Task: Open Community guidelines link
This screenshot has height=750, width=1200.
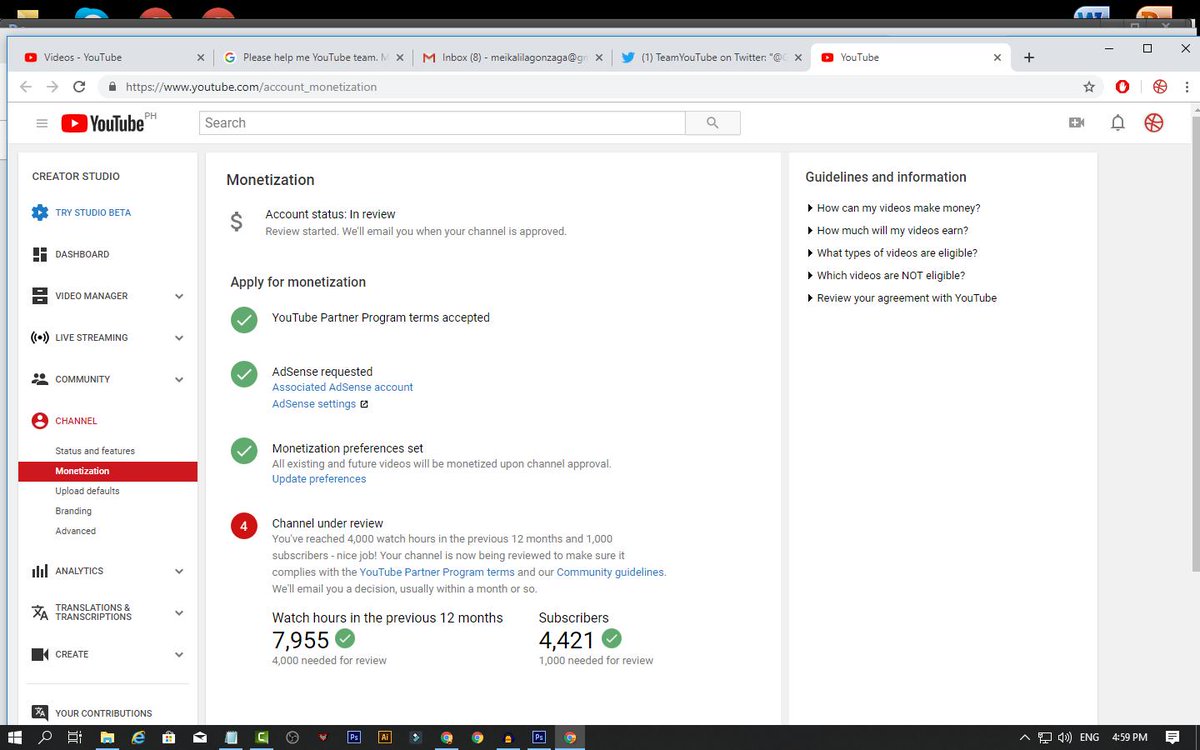Action: click(610, 572)
